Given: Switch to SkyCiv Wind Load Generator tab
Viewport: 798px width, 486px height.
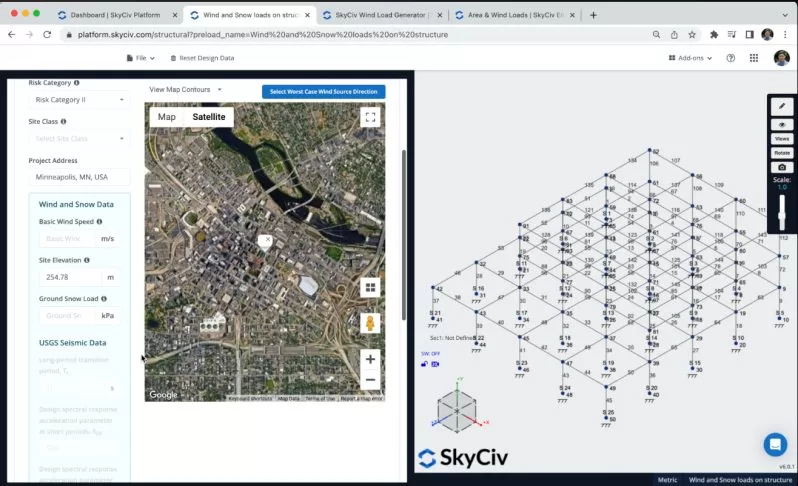Looking at the screenshot, I should tap(382, 15).
